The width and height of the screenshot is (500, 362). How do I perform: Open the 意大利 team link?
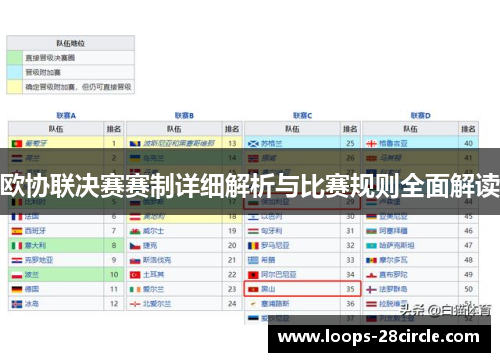[36, 246]
